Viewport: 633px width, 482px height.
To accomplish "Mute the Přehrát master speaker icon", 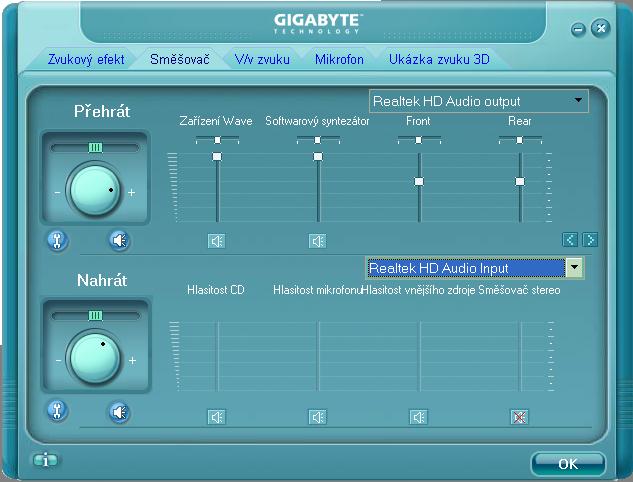I will (x=119, y=241).
